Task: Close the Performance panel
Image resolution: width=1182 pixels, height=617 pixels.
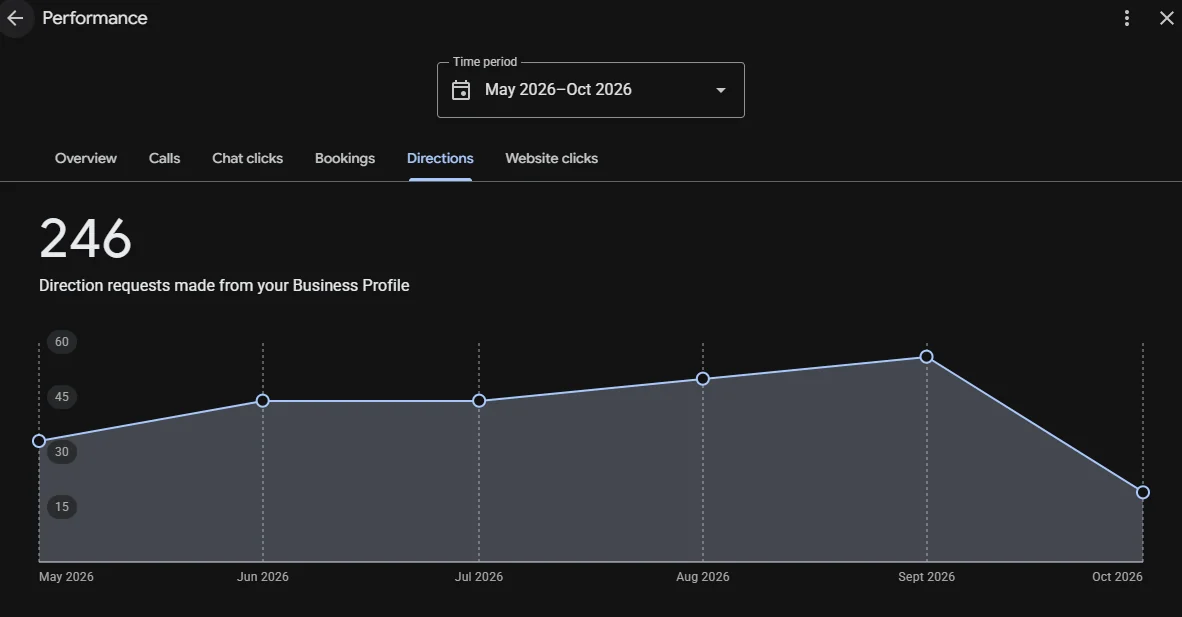Action: point(1166,18)
